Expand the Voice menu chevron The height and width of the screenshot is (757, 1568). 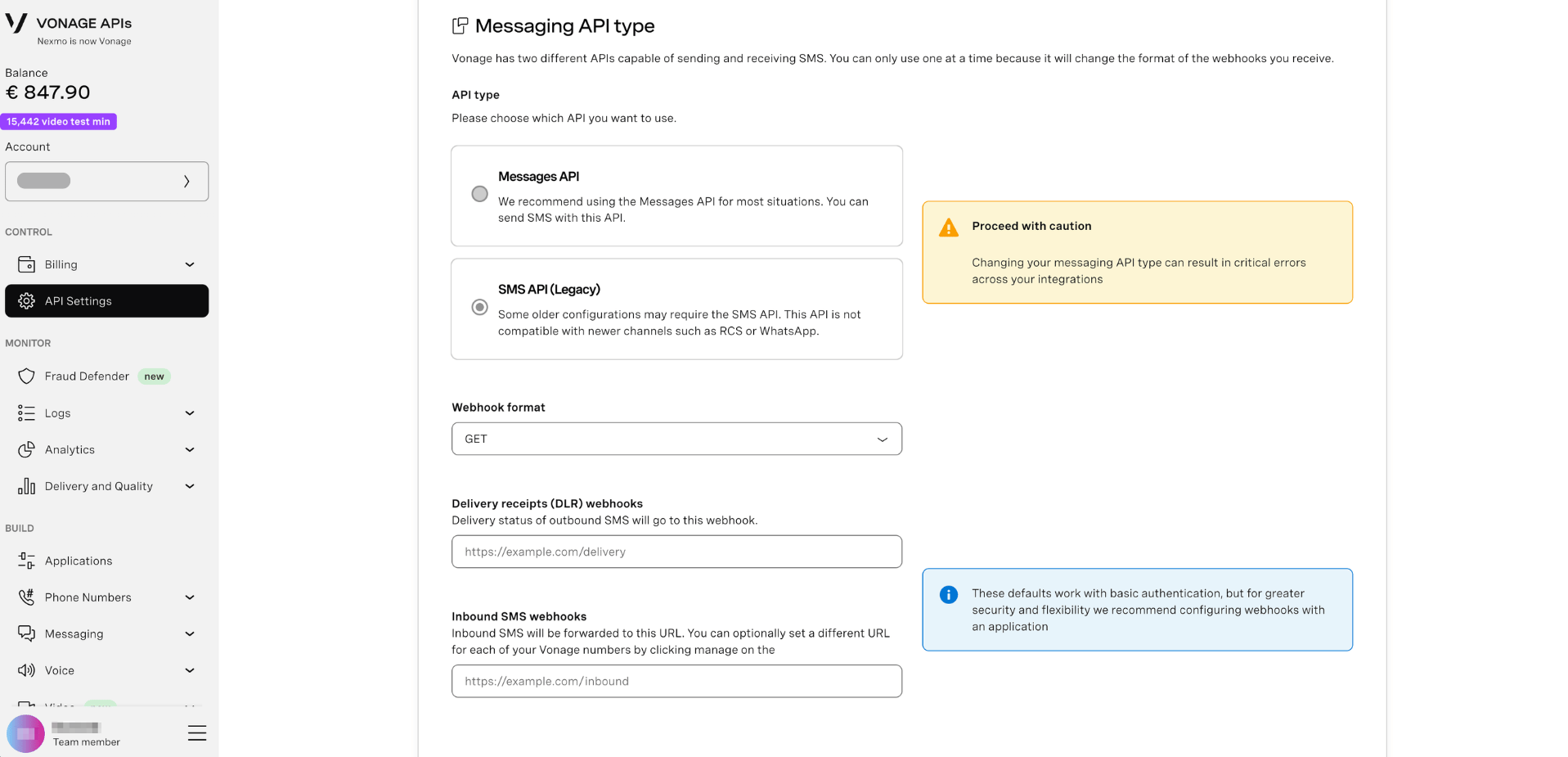(190, 670)
